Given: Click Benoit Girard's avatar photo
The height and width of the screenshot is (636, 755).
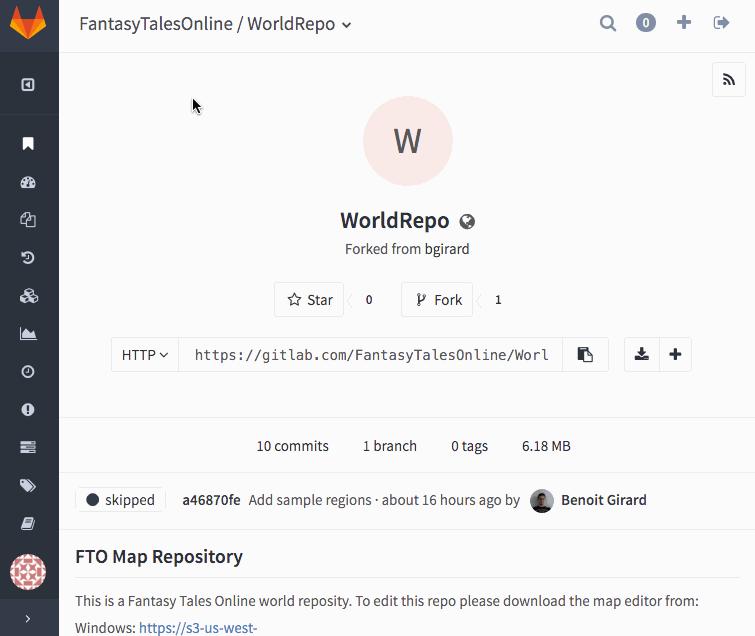Looking at the screenshot, I should (542, 501).
